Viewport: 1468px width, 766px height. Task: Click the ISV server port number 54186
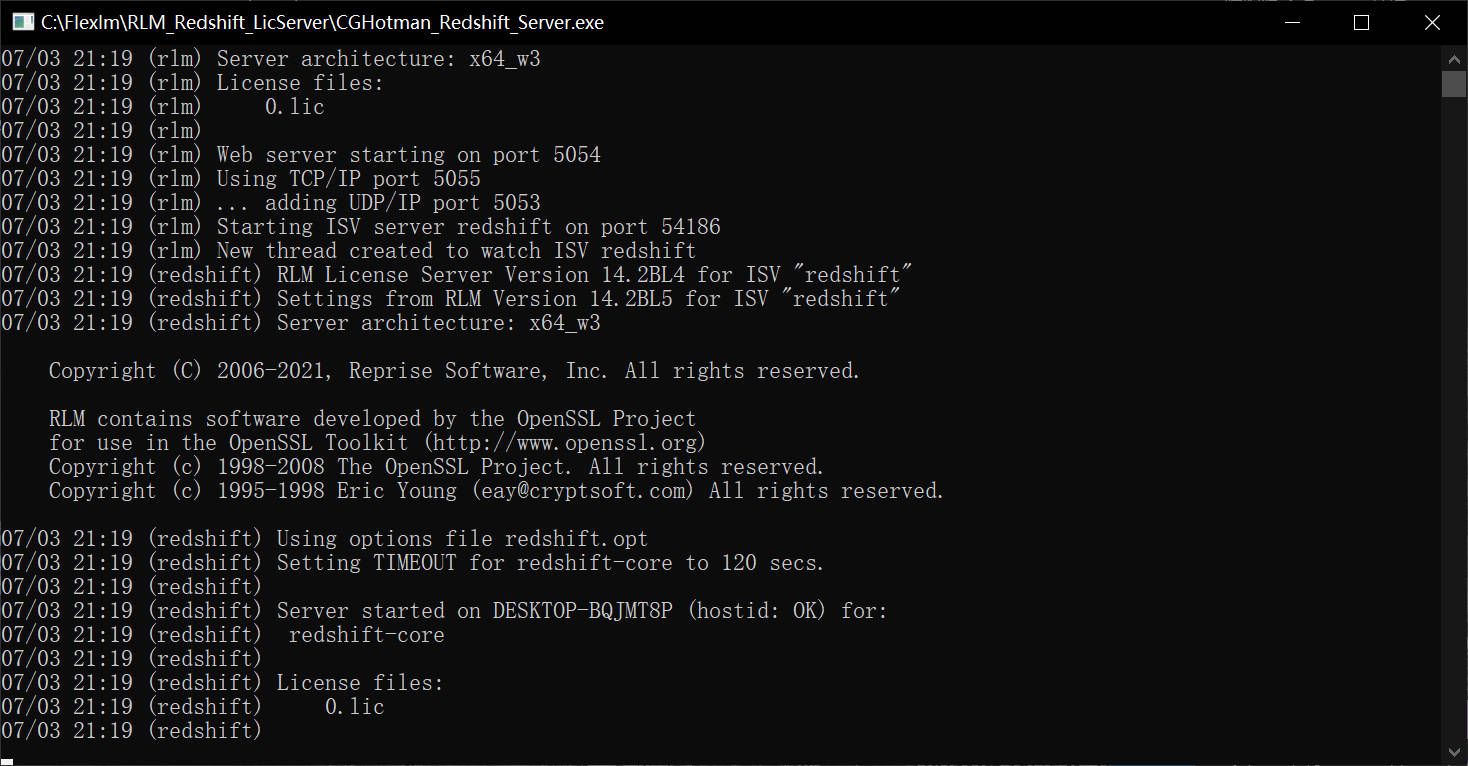click(690, 227)
